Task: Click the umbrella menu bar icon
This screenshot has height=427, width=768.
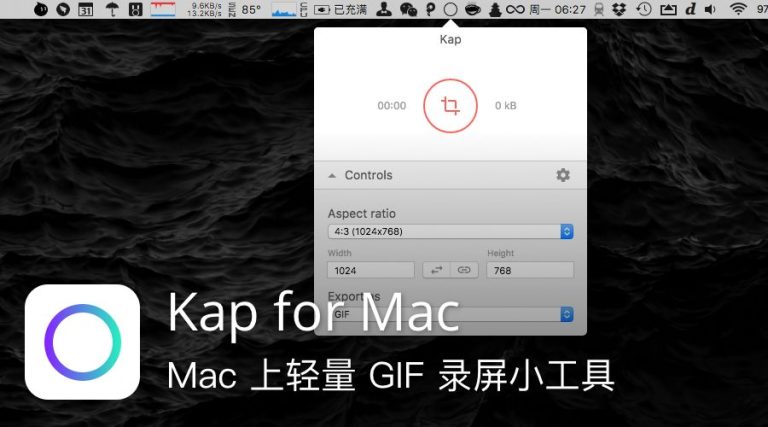Action: point(112,9)
